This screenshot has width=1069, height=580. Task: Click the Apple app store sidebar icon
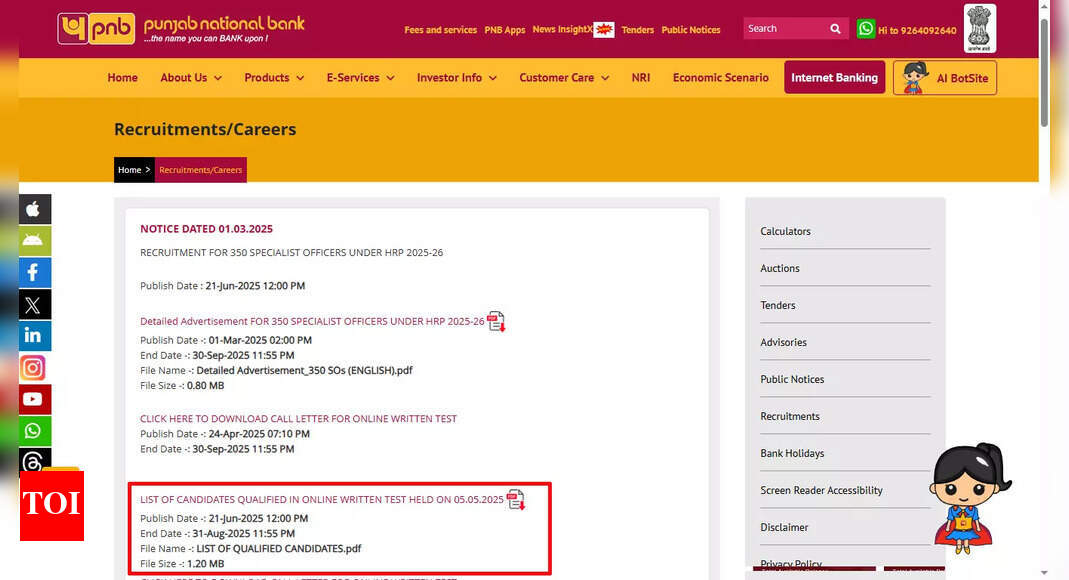click(x=33, y=209)
